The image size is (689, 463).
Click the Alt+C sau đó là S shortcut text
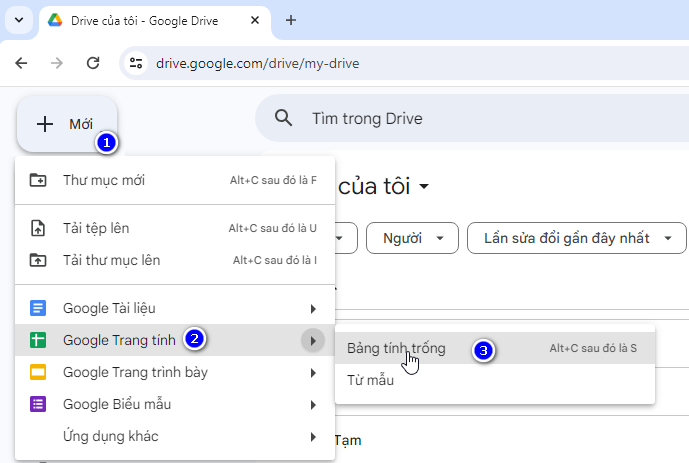click(593, 348)
